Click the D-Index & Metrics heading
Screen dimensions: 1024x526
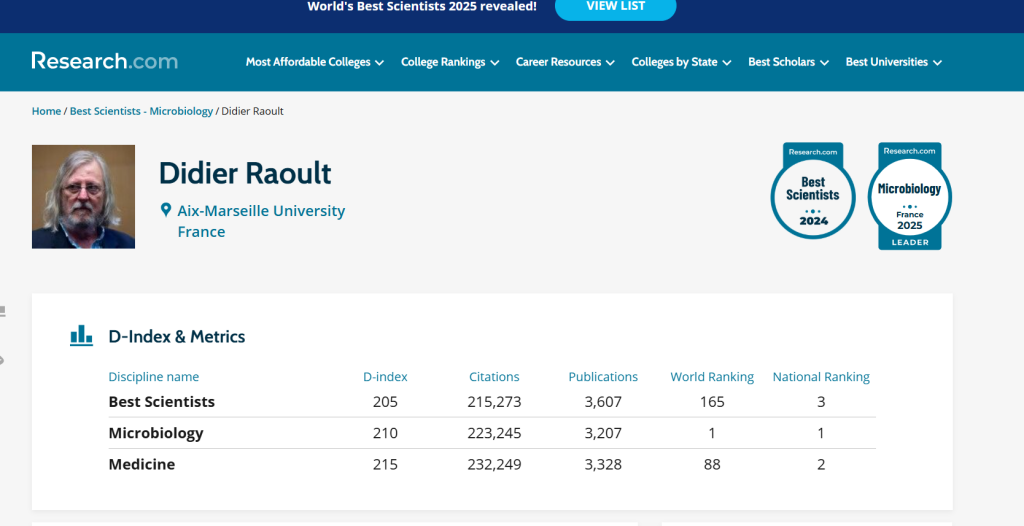coord(177,337)
